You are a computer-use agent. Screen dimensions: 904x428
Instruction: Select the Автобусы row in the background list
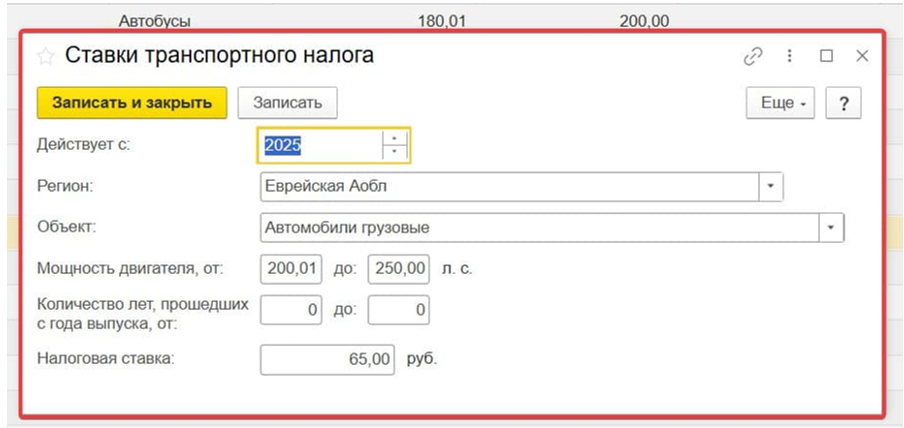click(x=155, y=19)
